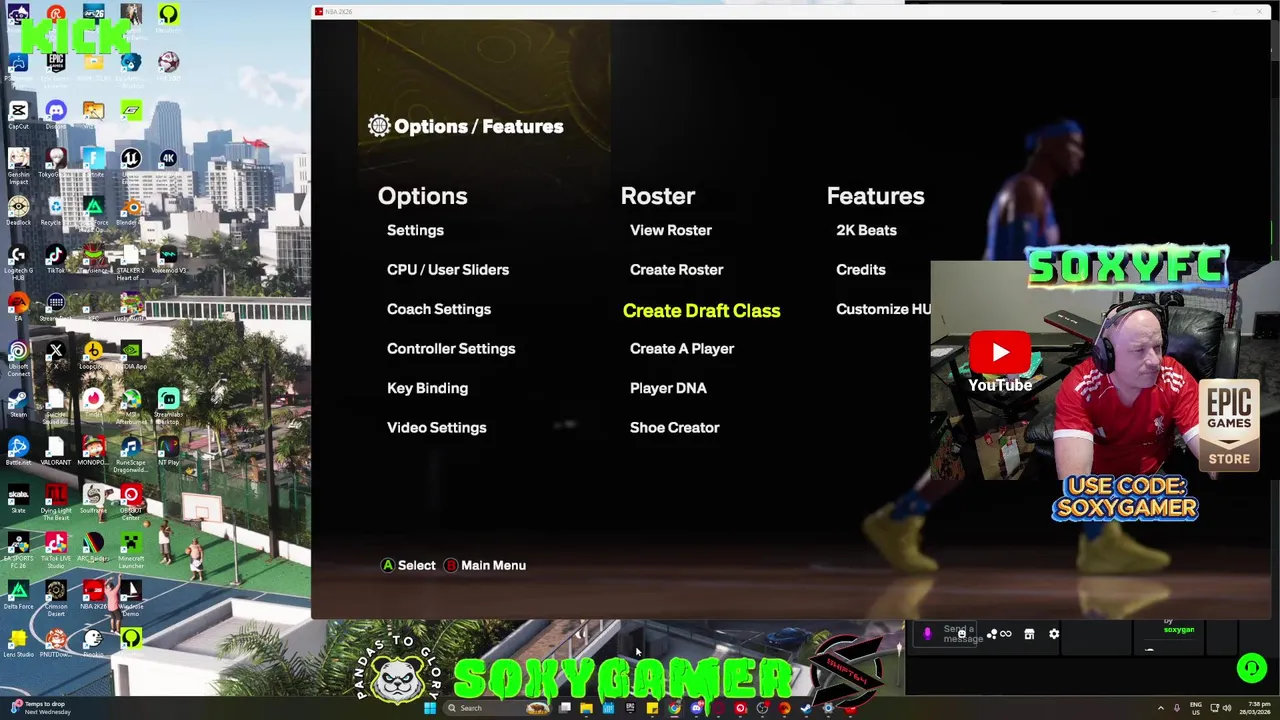Open the NBA 2K26 desktop shortcut
This screenshot has height=720, width=1280.
93,595
